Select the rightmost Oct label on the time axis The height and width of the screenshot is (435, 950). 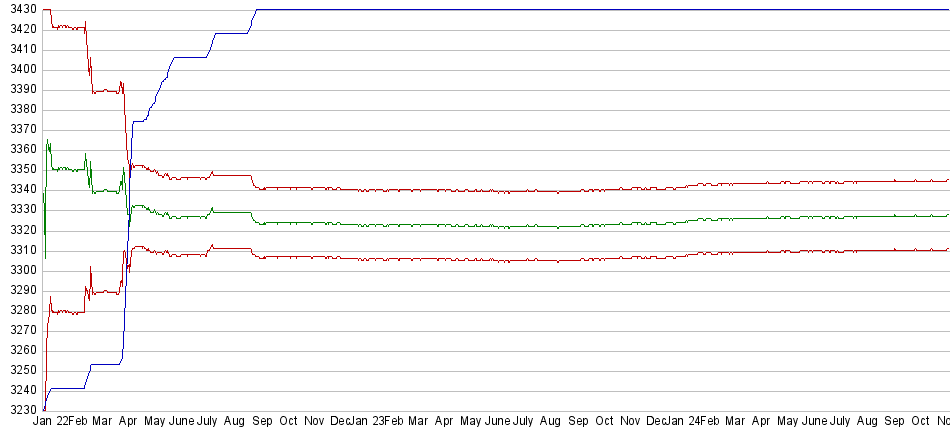[920, 422]
